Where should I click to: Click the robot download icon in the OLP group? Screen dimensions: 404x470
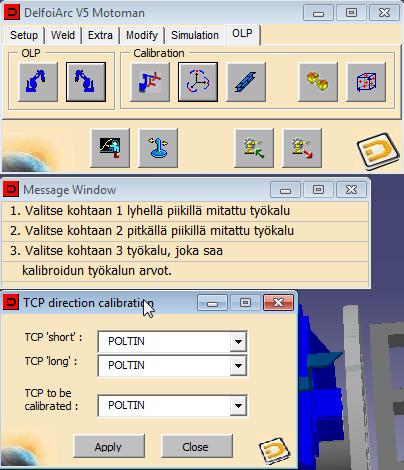(86, 82)
